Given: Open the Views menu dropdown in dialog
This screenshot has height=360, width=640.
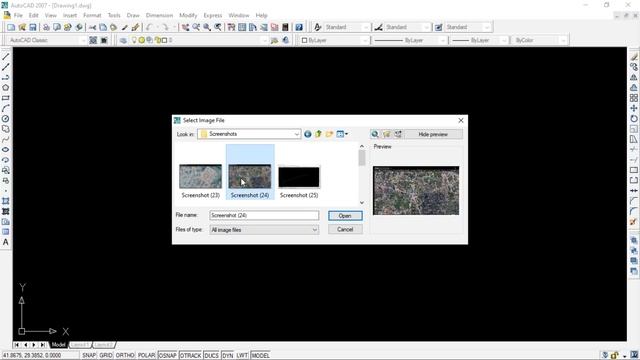Looking at the screenshot, I should click(x=342, y=134).
